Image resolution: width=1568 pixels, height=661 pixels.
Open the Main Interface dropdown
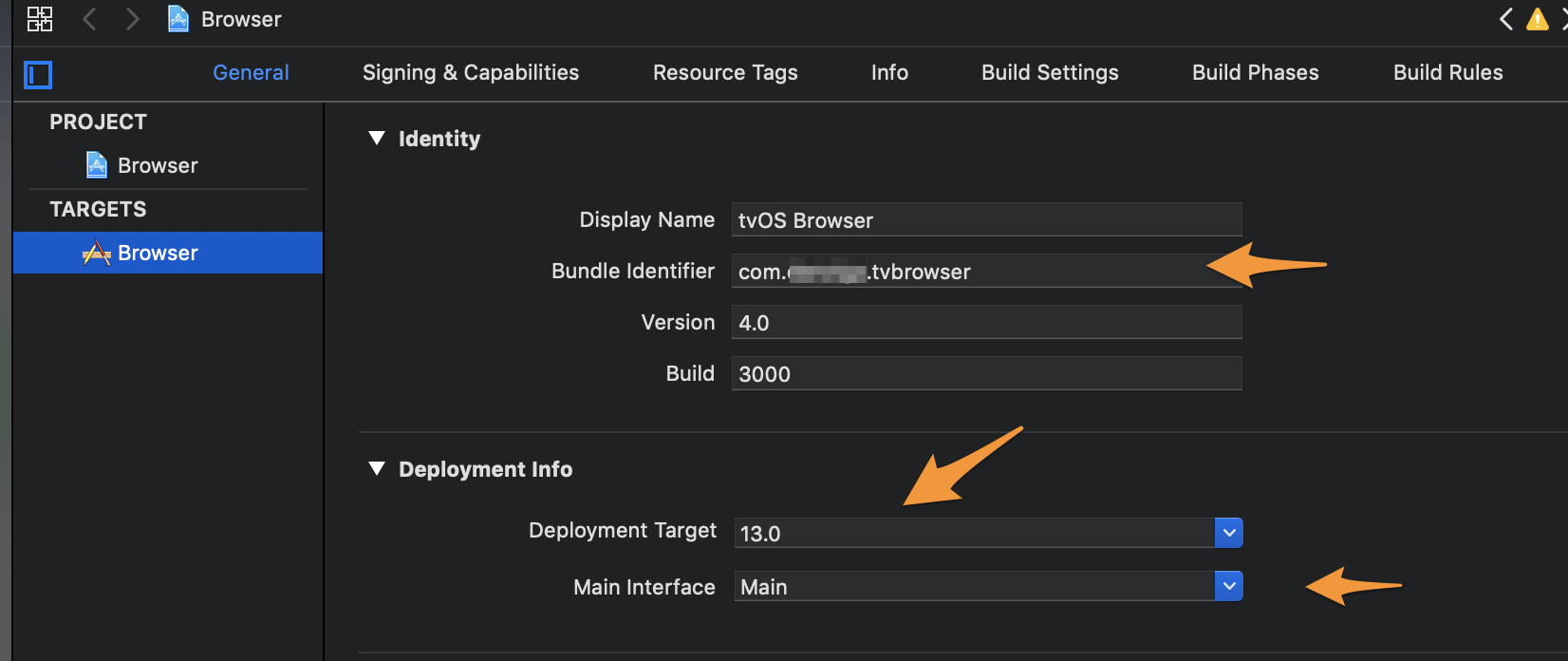[x=1228, y=586]
